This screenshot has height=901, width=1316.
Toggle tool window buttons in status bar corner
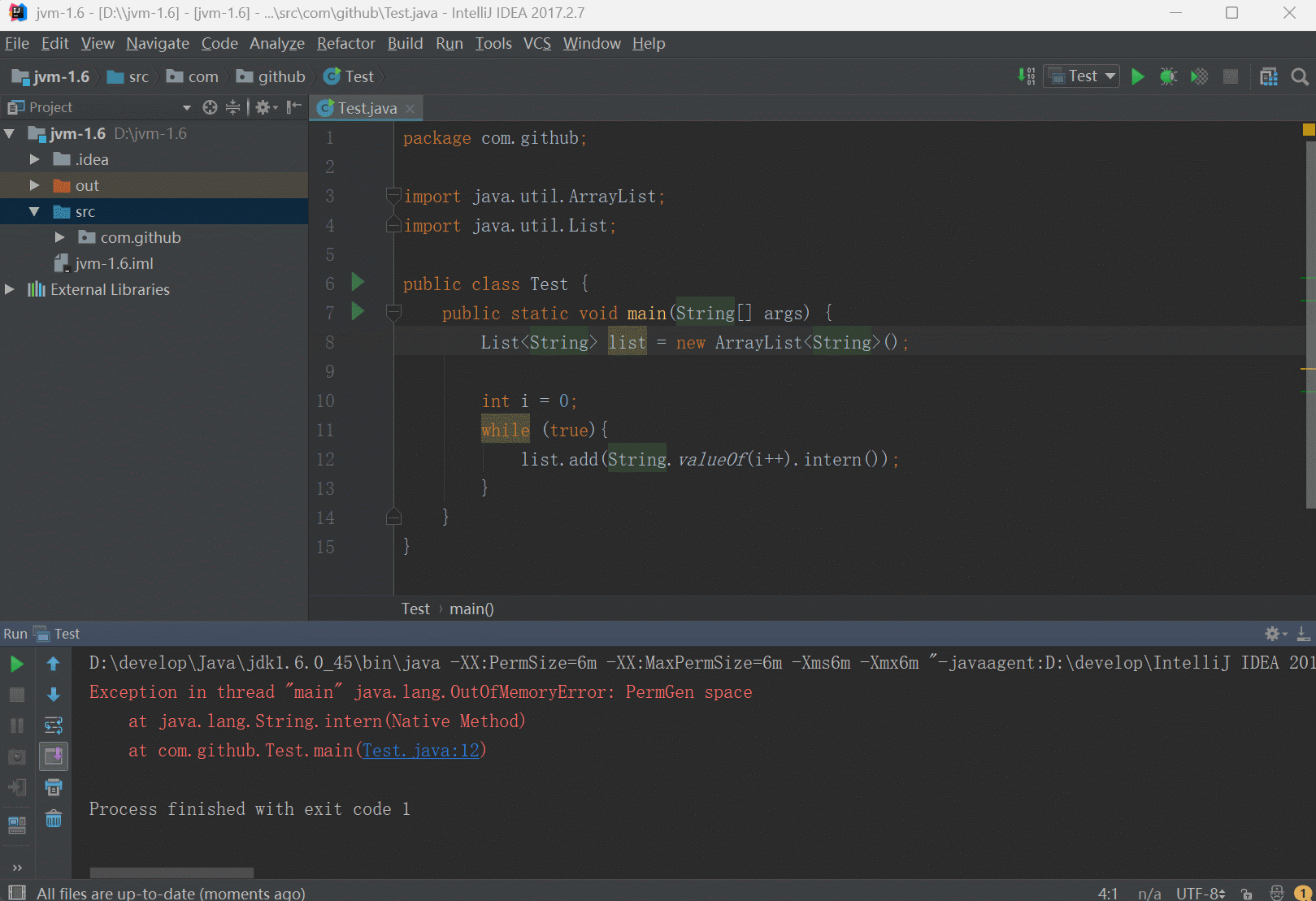(16, 893)
